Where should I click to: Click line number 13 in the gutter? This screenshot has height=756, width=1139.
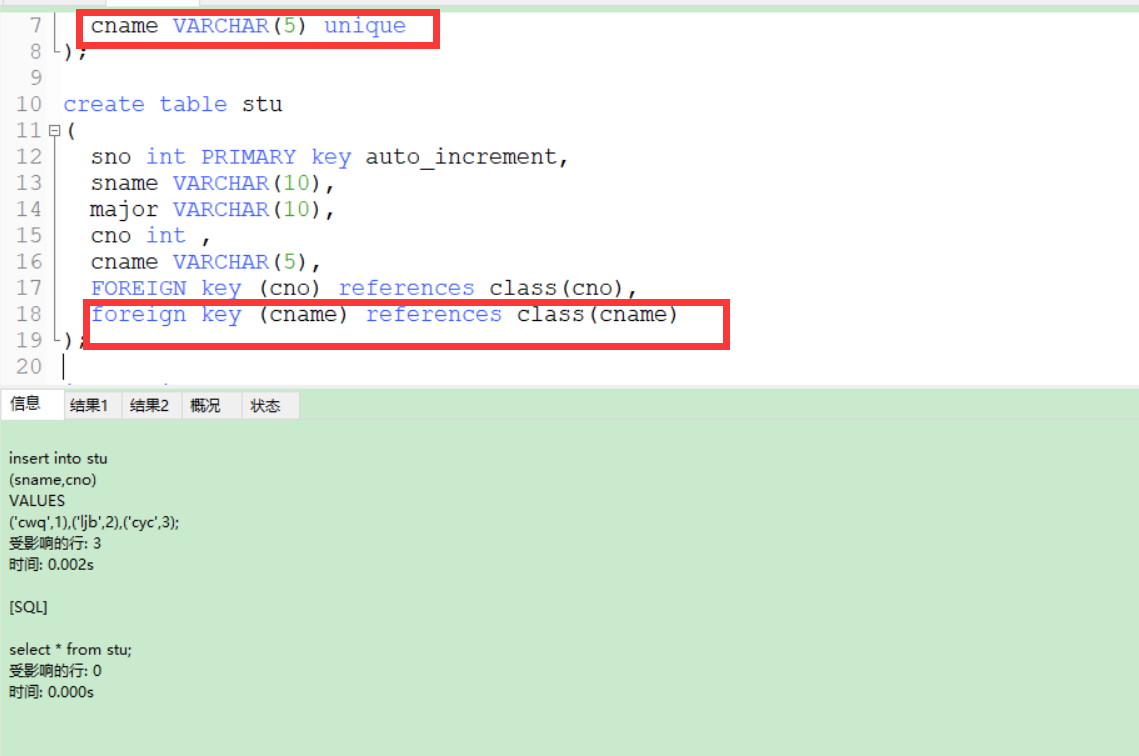[x=29, y=183]
